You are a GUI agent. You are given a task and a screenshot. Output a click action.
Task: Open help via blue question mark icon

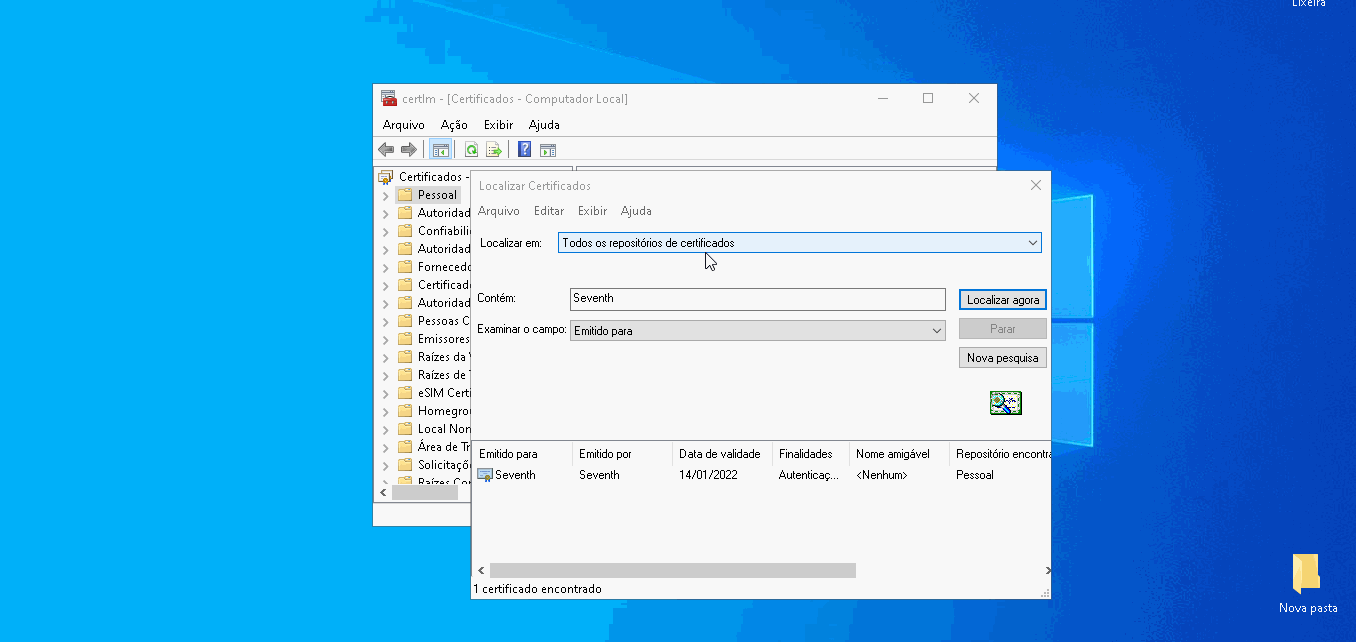click(524, 150)
